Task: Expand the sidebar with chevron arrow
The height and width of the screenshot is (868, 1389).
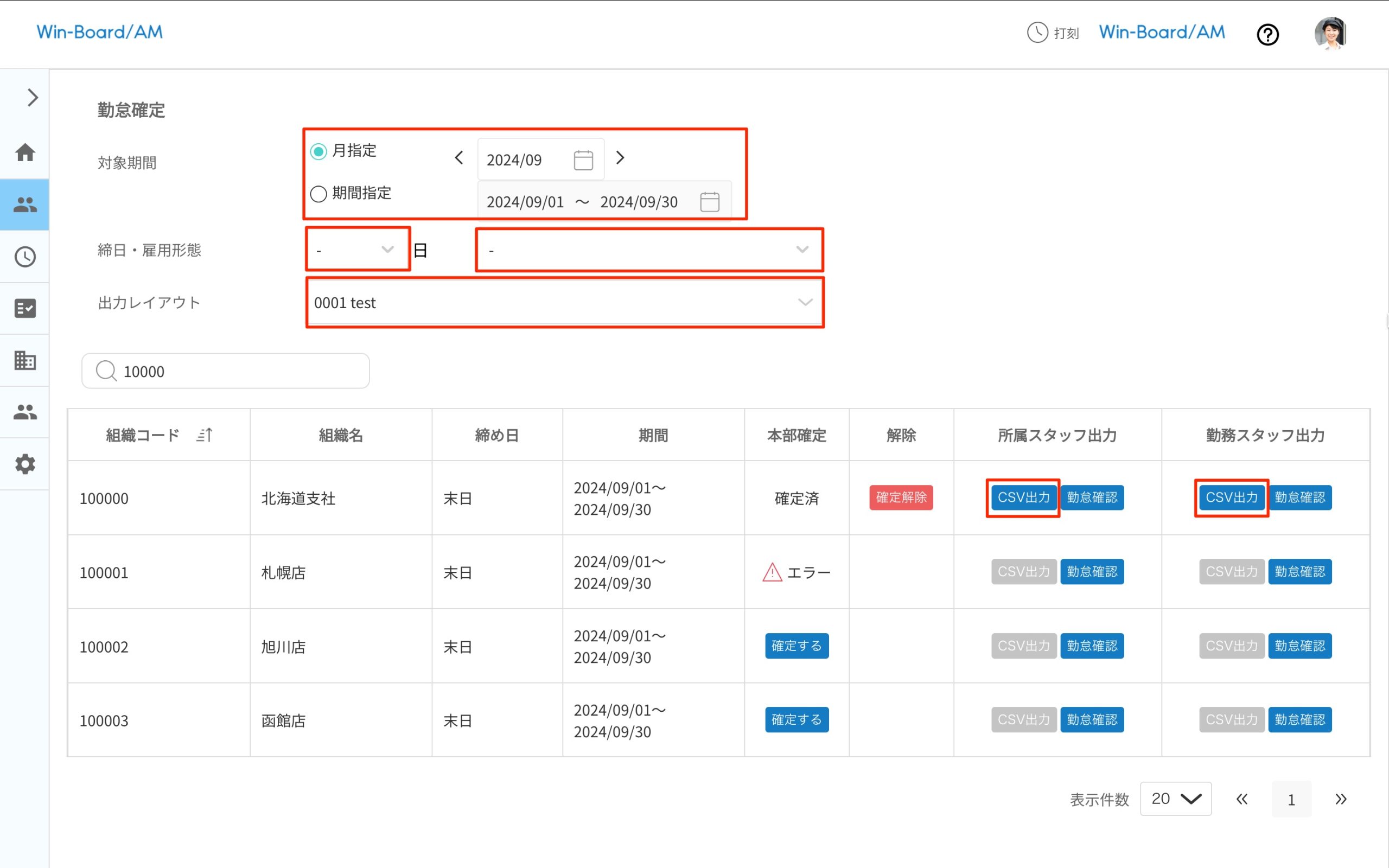Action: coord(32,98)
